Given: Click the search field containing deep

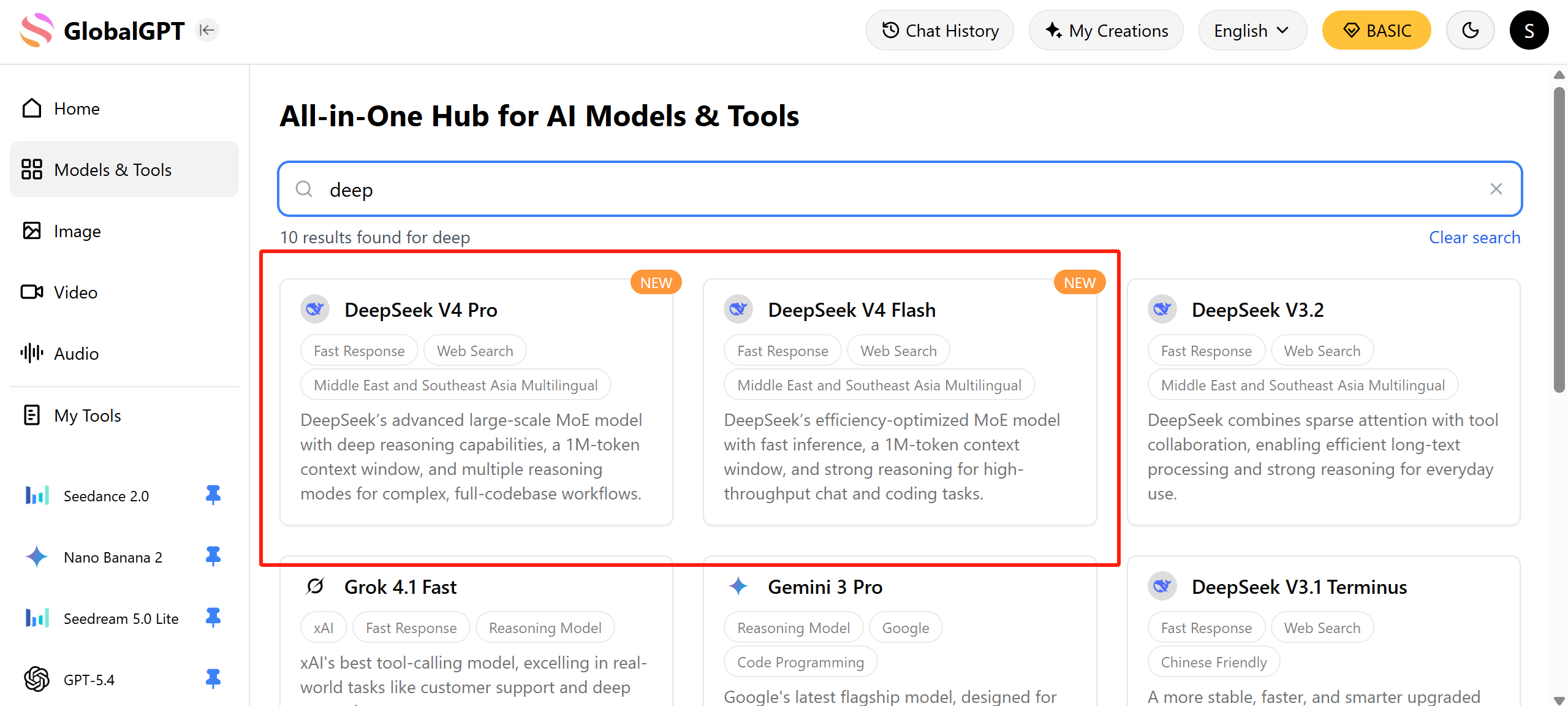Looking at the screenshot, I should [x=858, y=189].
